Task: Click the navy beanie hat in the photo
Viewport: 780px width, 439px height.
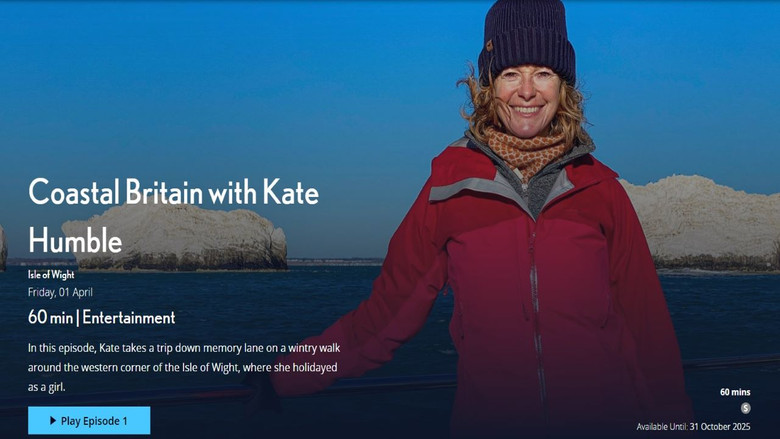Action: [x=527, y=40]
